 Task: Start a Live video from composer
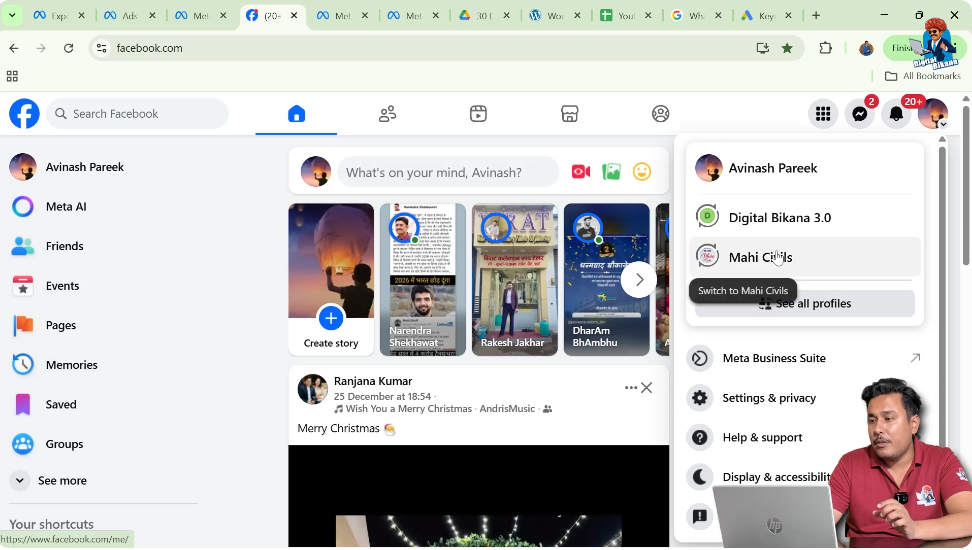[x=580, y=172]
